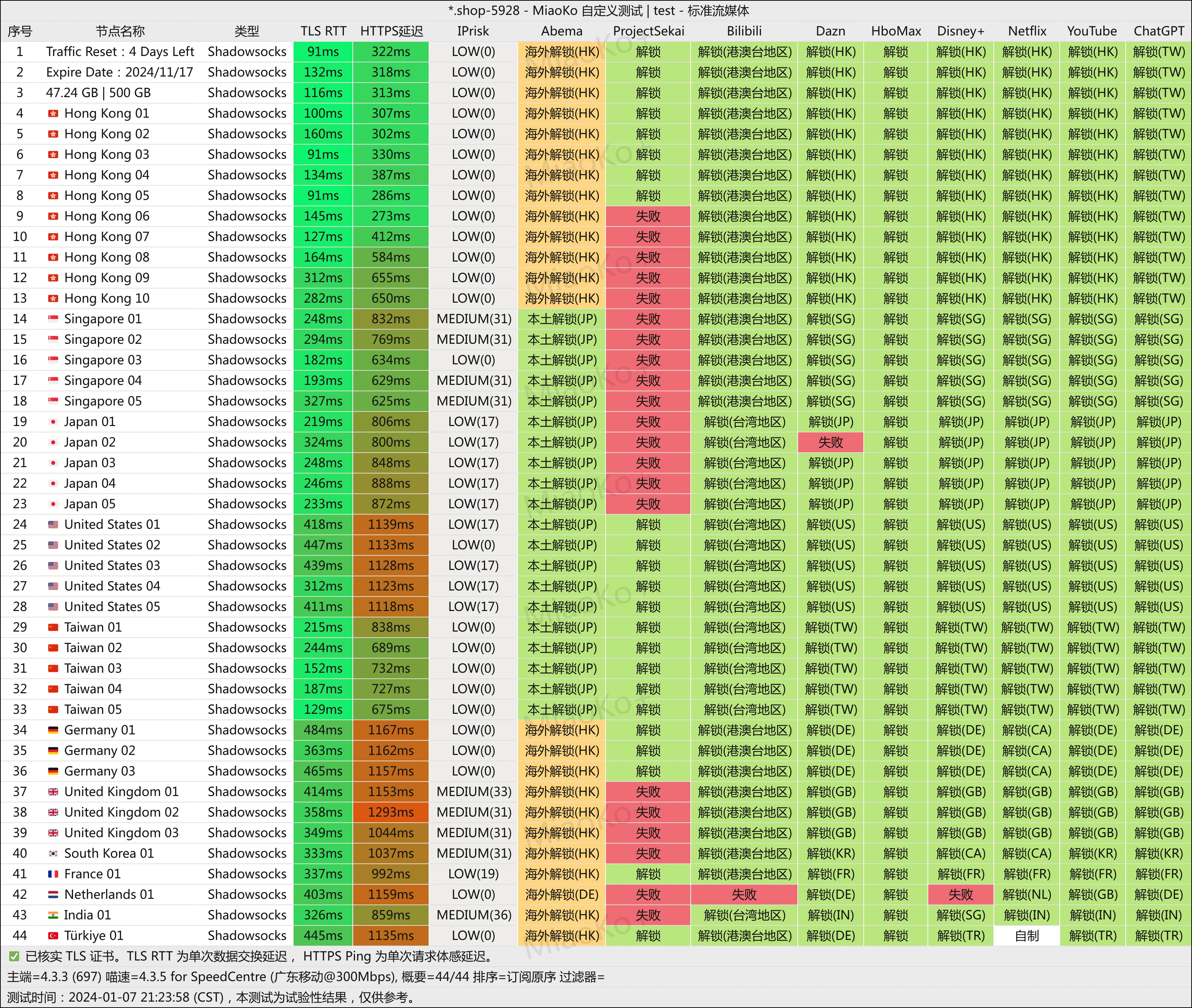Click the 解锁(NL) Netflix cell
This screenshot has height=1008, width=1192.
1027,895
